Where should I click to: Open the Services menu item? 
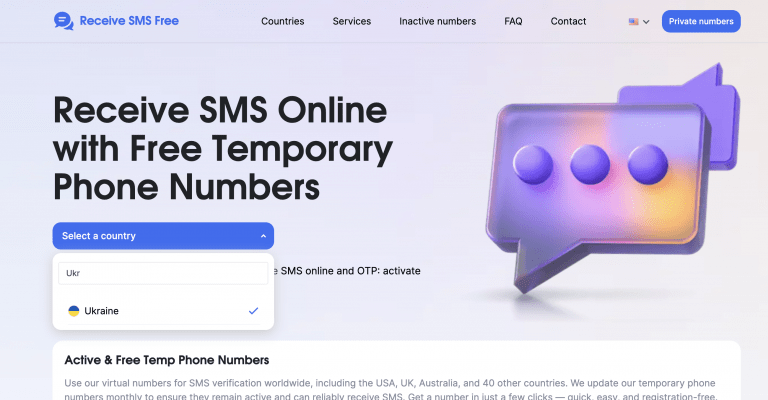[352, 21]
